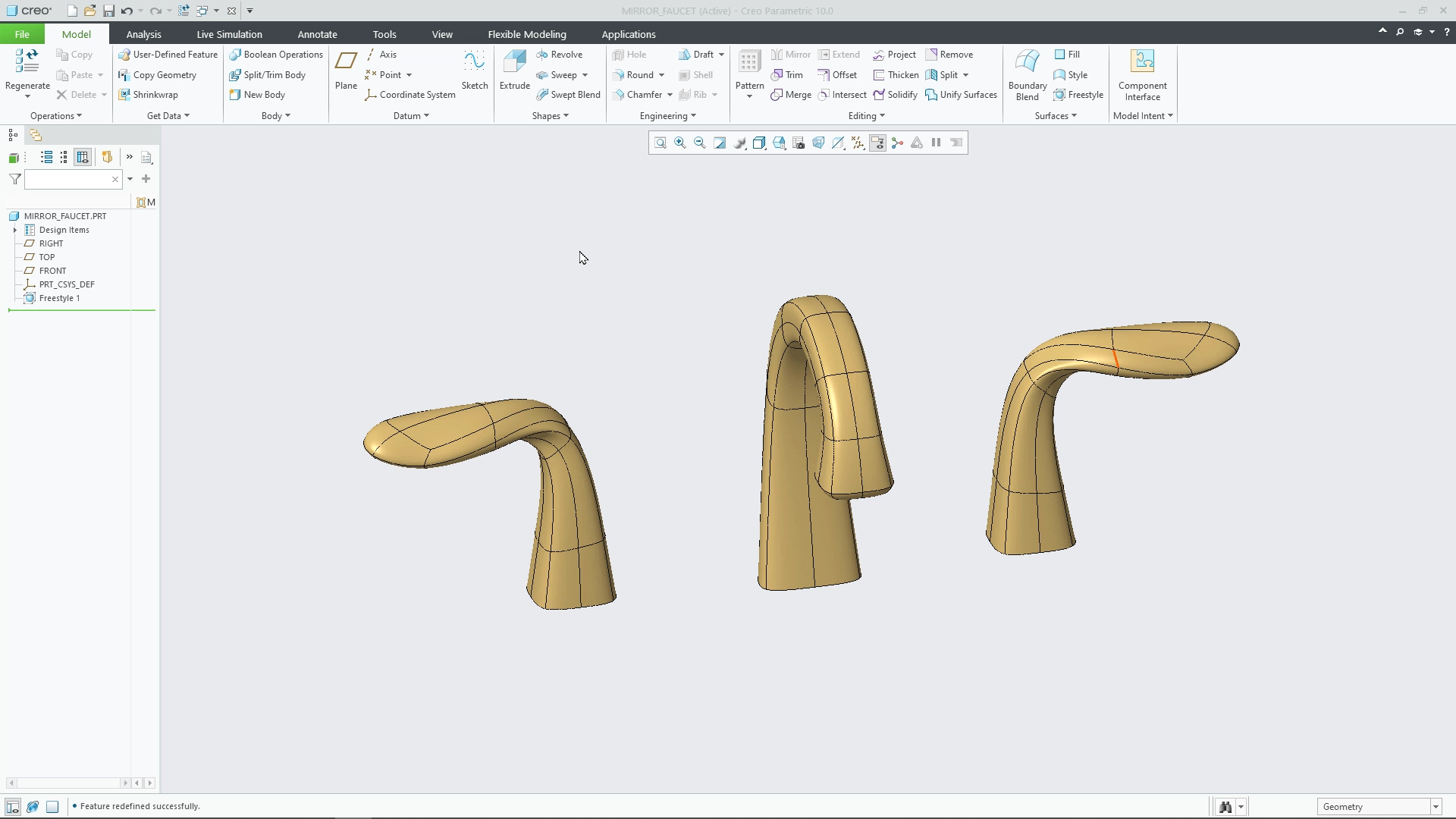Select the Style surfacing tool
Screen dimensions: 1456x819
click(1072, 74)
